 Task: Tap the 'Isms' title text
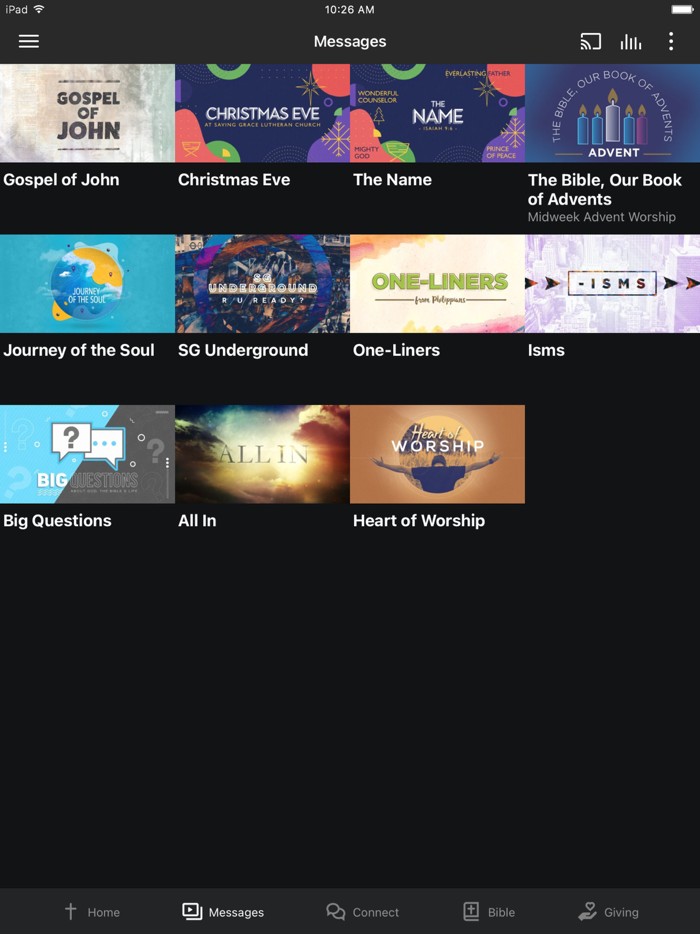click(x=546, y=350)
